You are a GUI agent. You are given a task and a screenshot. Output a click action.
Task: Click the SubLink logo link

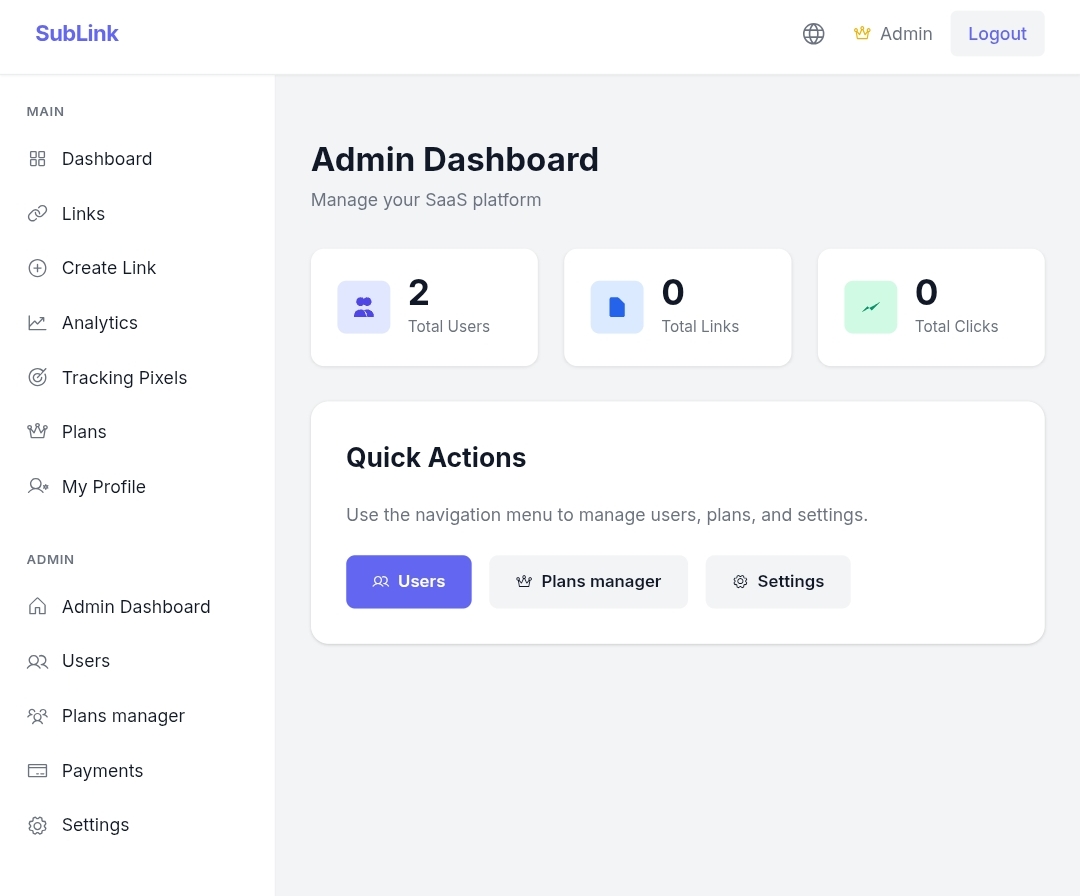77,34
